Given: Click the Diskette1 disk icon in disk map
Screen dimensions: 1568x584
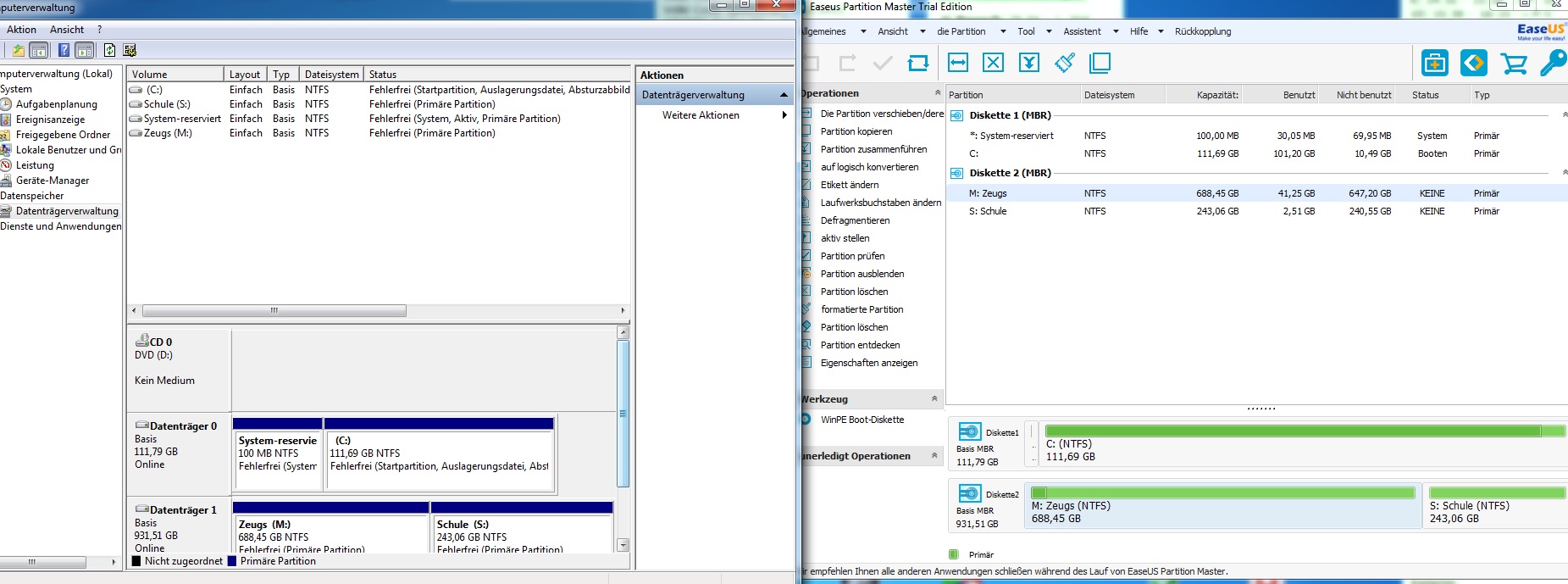Looking at the screenshot, I should [969, 432].
